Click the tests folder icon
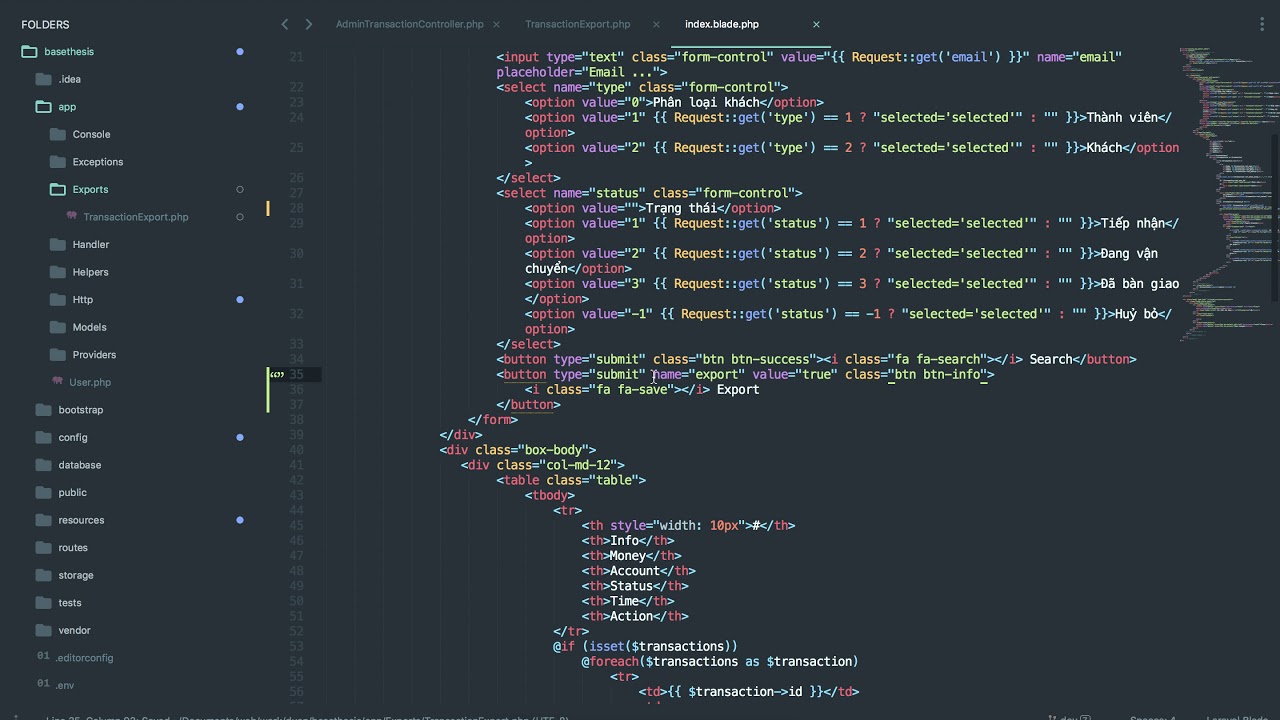This screenshot has height=720, width=1280. pyautogui.click(x=43, y=603)
